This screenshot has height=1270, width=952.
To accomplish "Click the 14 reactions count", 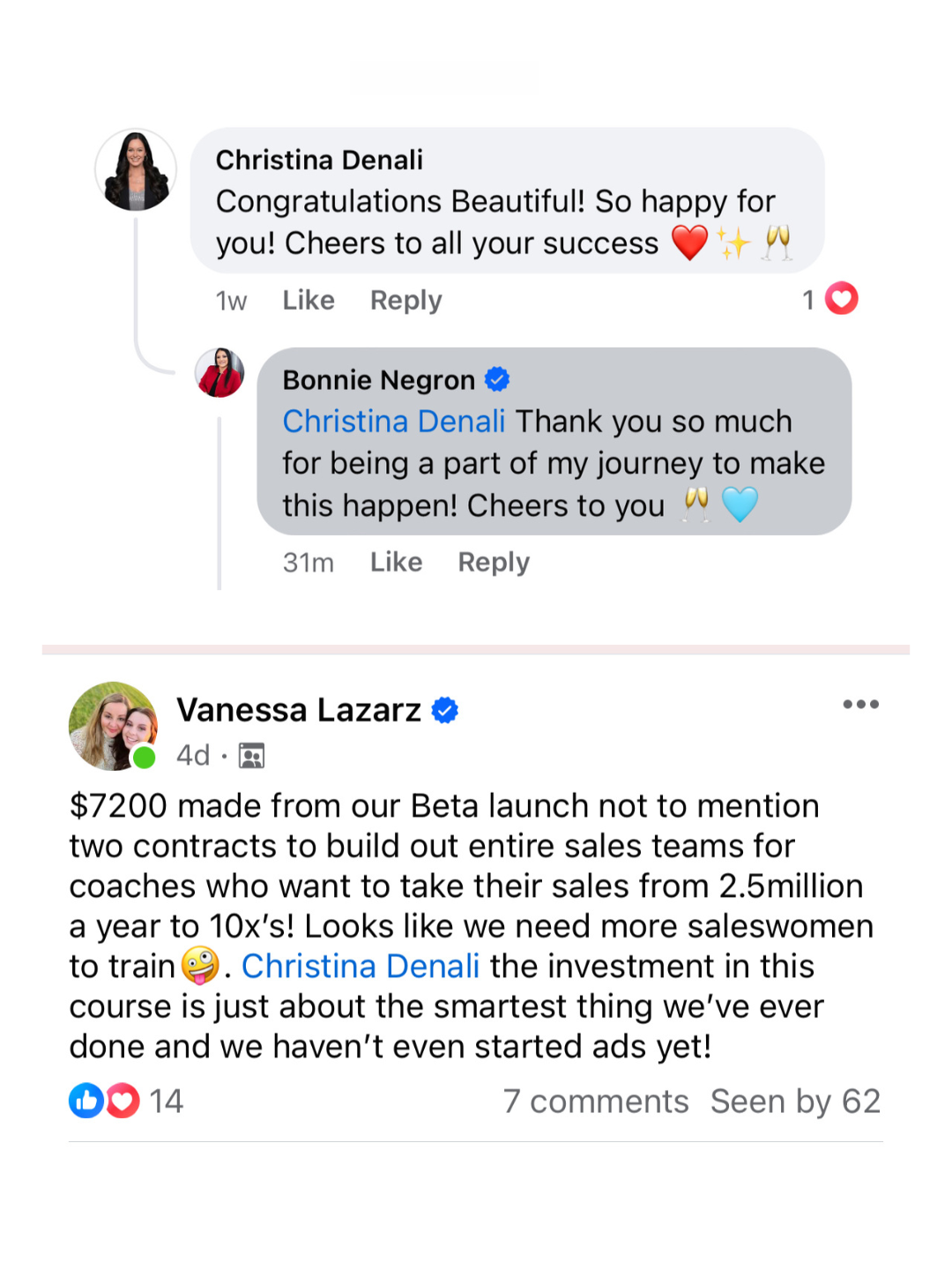I will (166, 1102).
